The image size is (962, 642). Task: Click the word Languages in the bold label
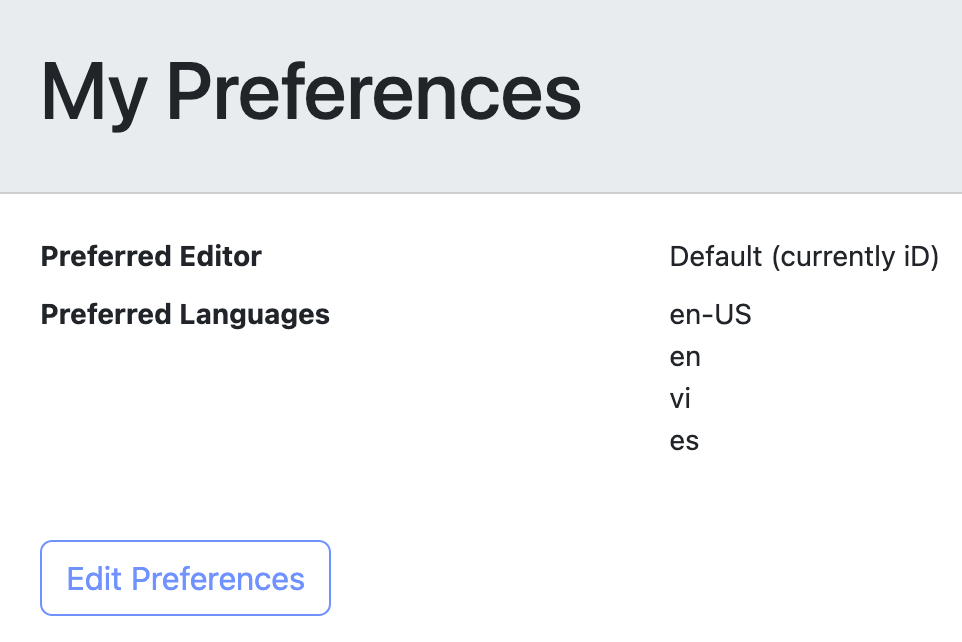(x=254, y=315)
